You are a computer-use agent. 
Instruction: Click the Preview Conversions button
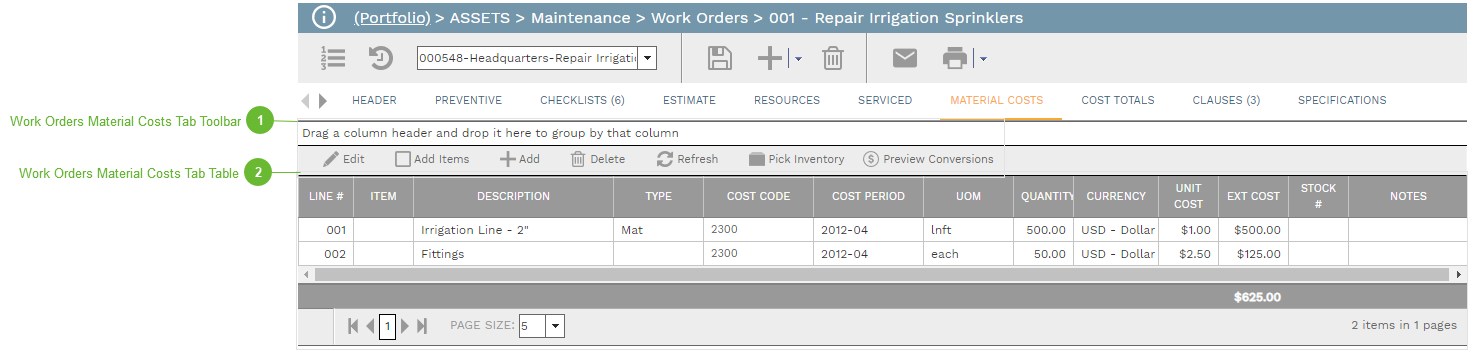tap(928, 159)
